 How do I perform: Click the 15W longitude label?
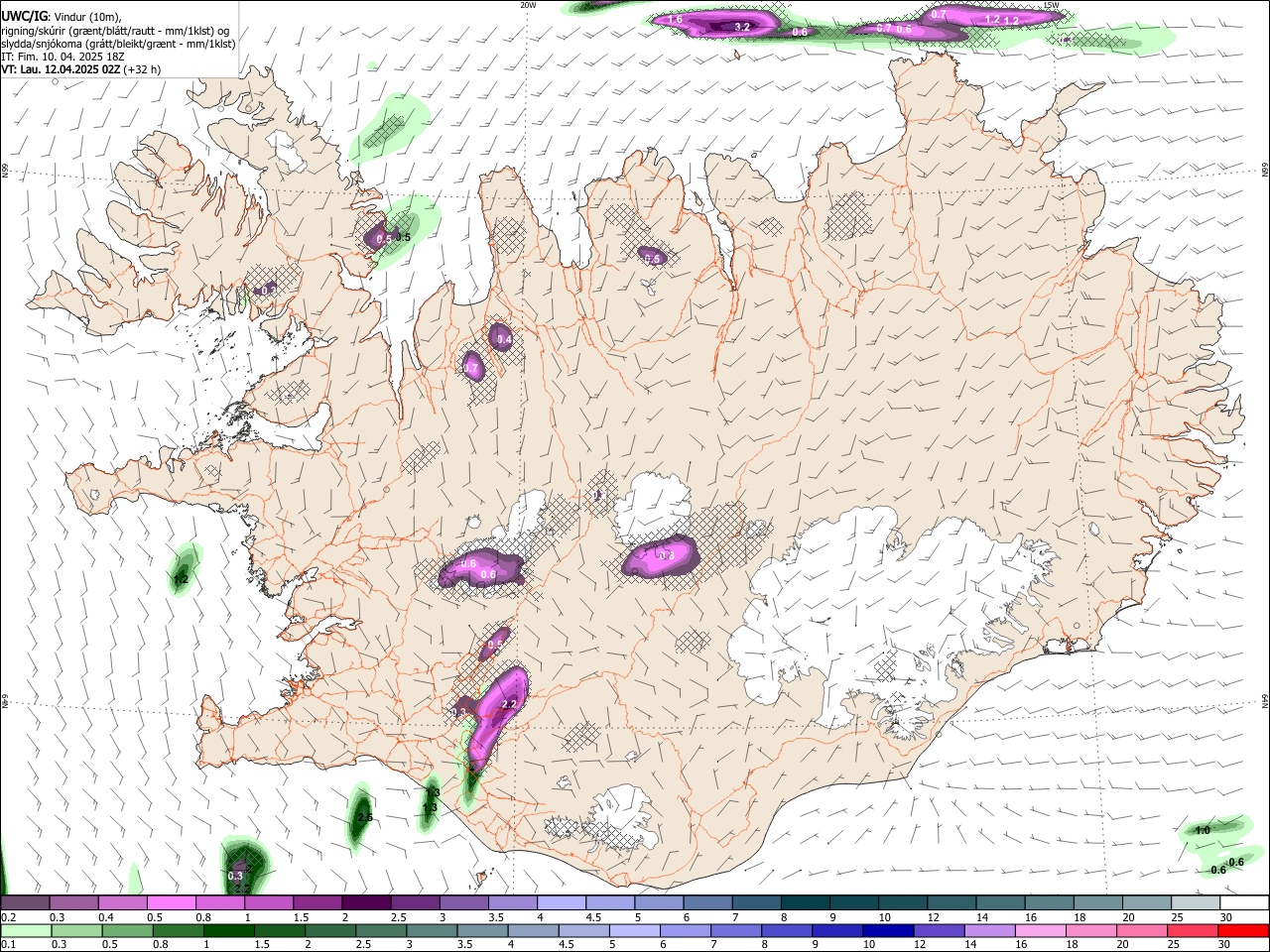pos(1052,5)
